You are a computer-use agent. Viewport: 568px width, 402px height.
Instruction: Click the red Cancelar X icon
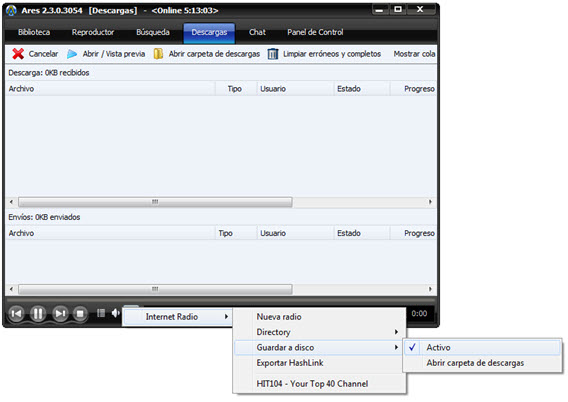click(x=18, y=54)
